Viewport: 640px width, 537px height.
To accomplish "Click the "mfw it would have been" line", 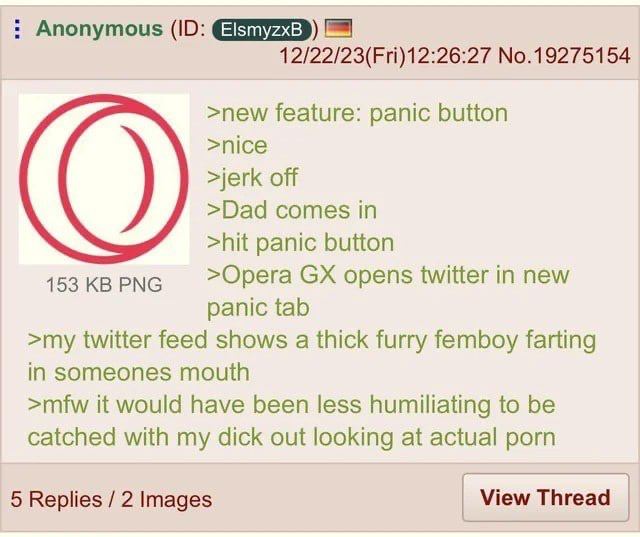I will [x=291, y=405].
